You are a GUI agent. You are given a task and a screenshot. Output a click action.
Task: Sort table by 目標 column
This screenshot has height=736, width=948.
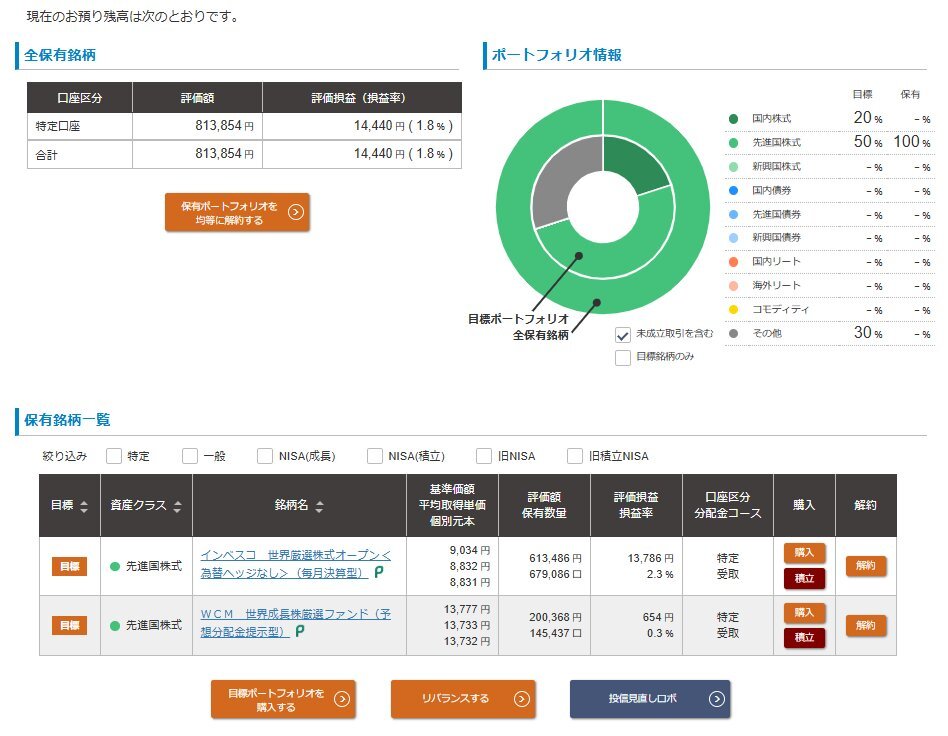pyautogui.click(x=84, y=506)
